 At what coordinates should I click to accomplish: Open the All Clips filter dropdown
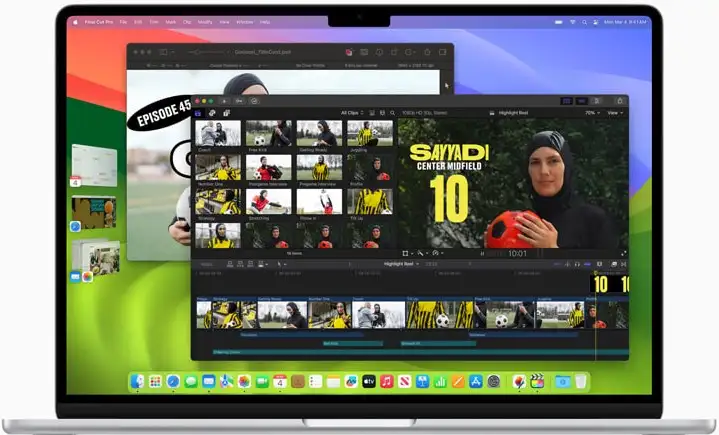[x=352, y=113]
